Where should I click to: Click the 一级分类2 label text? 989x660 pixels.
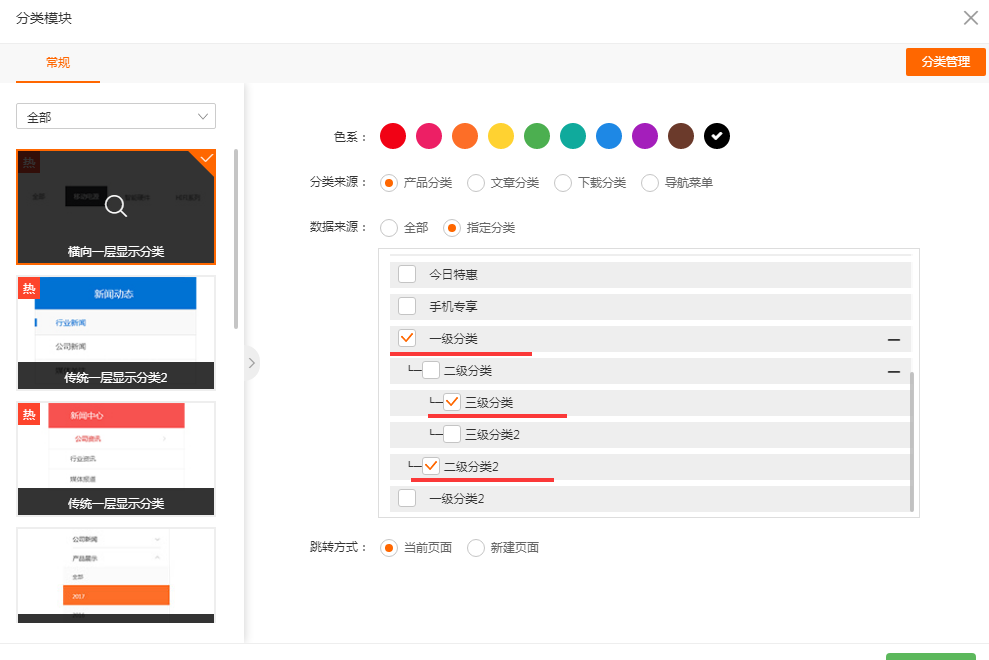pyautogui.click(x=457, y=499)
